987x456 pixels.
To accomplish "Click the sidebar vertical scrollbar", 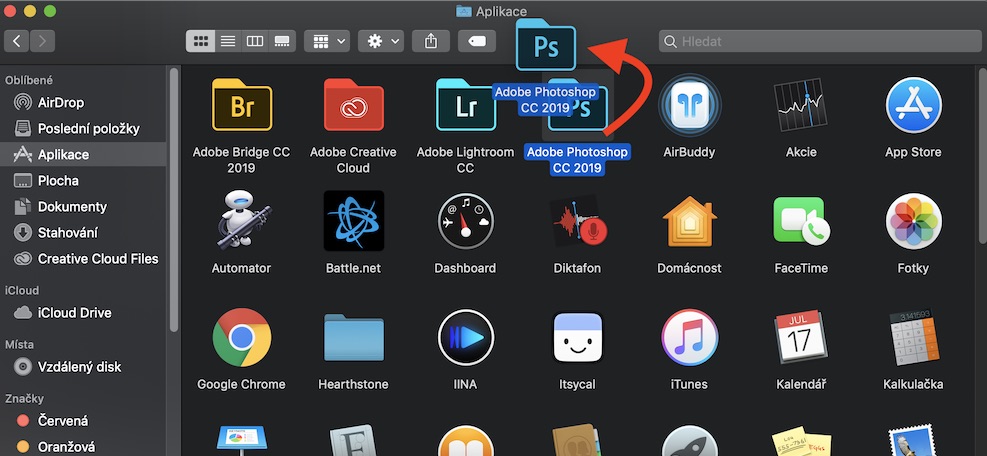I will tap(174, 198).
